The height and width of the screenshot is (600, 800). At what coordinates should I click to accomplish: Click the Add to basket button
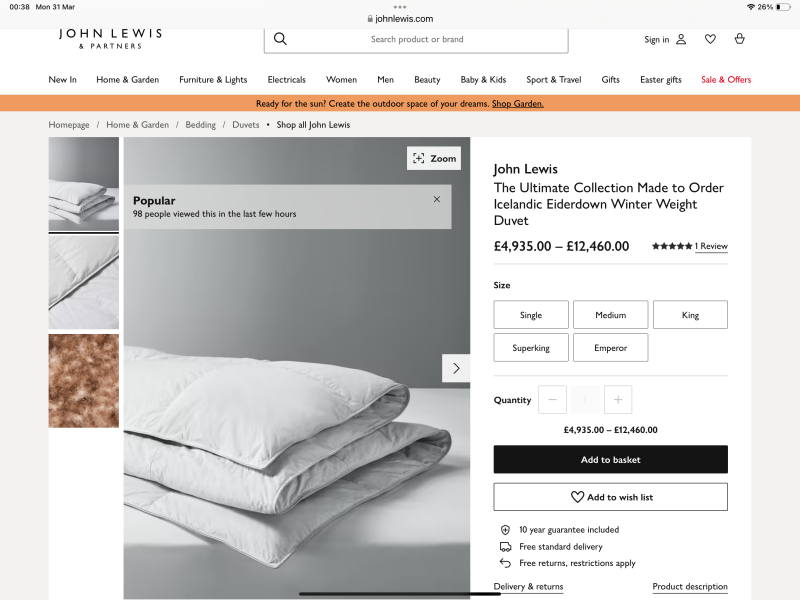[x=610, y=459]
